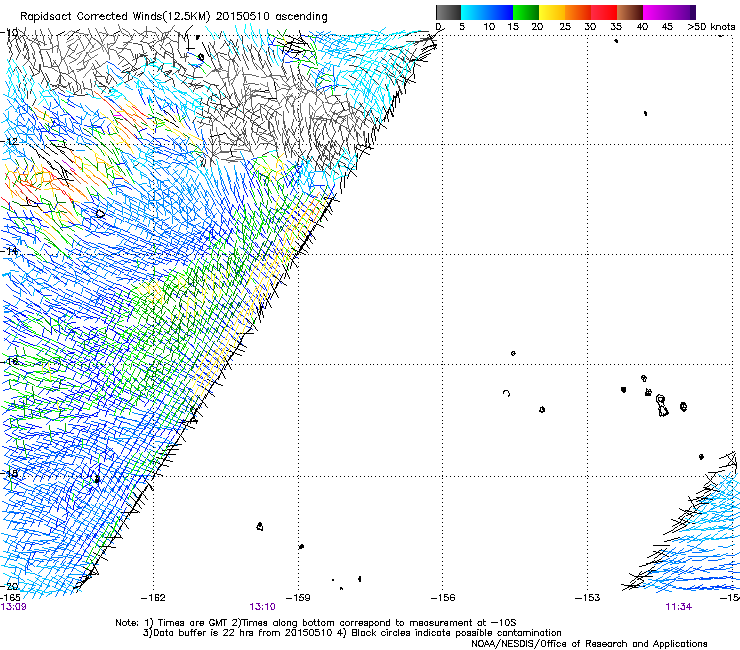Click the '-156' longitude label

443,598
